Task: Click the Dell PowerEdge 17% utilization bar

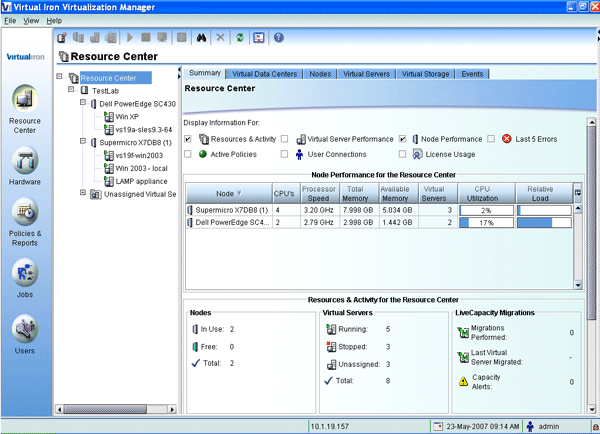Action: tap(486, 222)
